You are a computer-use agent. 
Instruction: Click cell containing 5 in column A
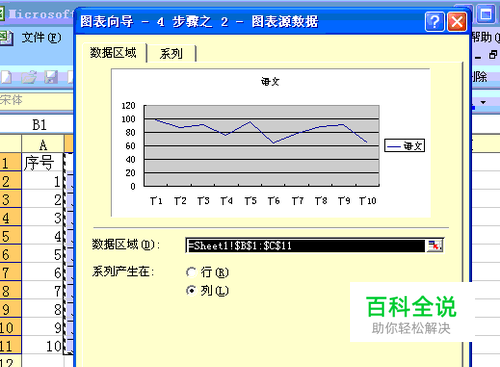[x=43, y=254]
